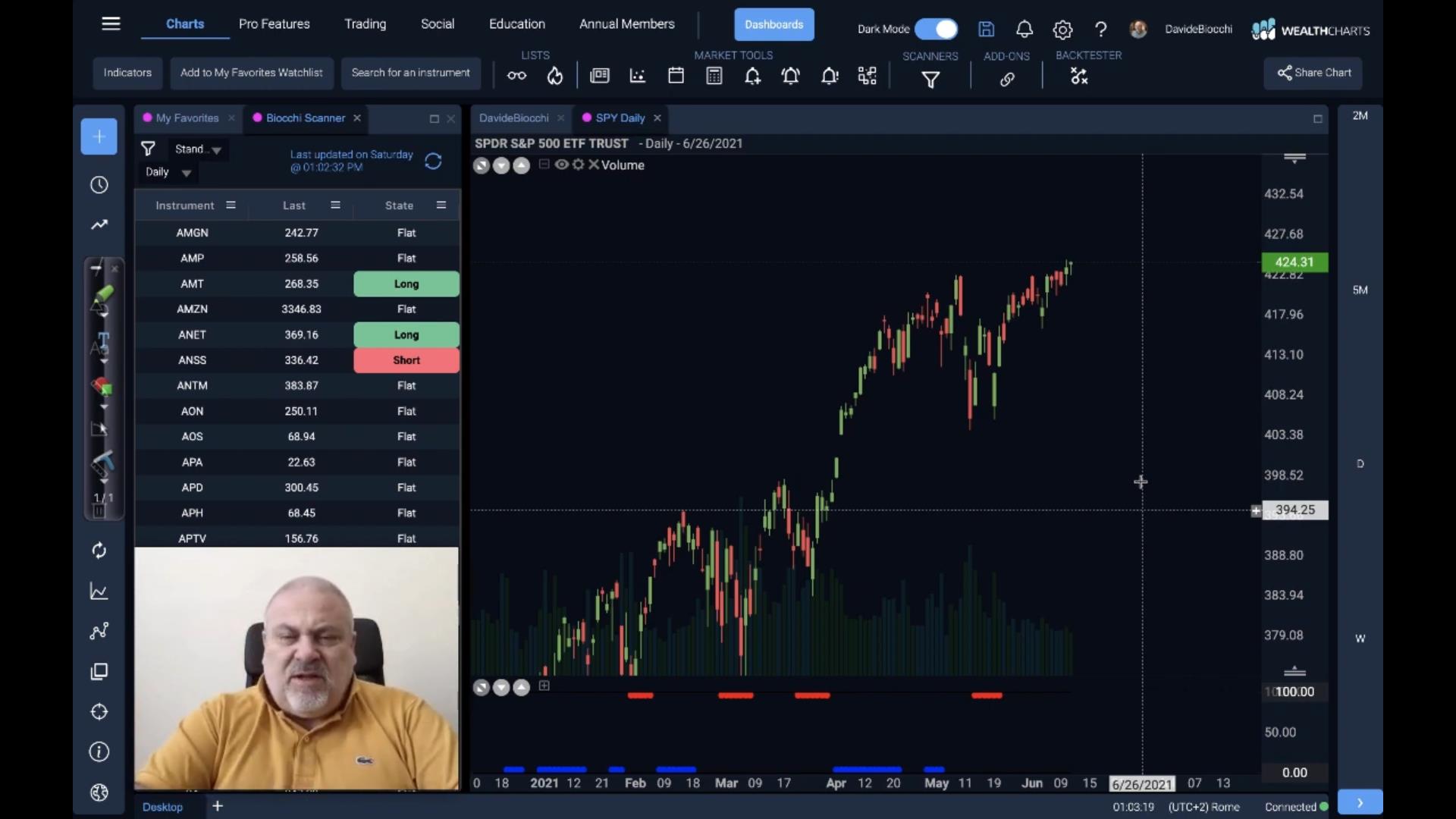Select the ANSS Short state cell
This screenshot has width=1456, height=819.
pyautogui.click(x=406, y=360)
